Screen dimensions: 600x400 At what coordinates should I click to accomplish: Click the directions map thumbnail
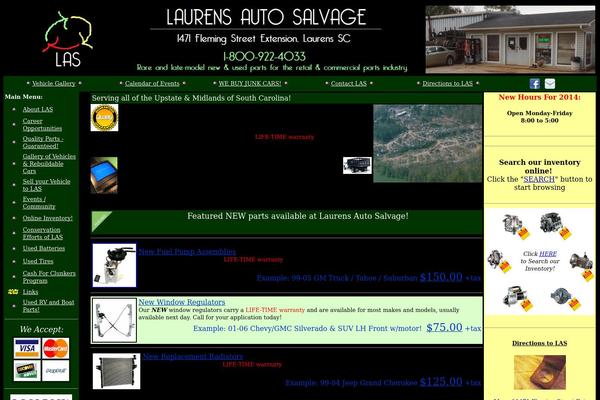click(540, 372)
